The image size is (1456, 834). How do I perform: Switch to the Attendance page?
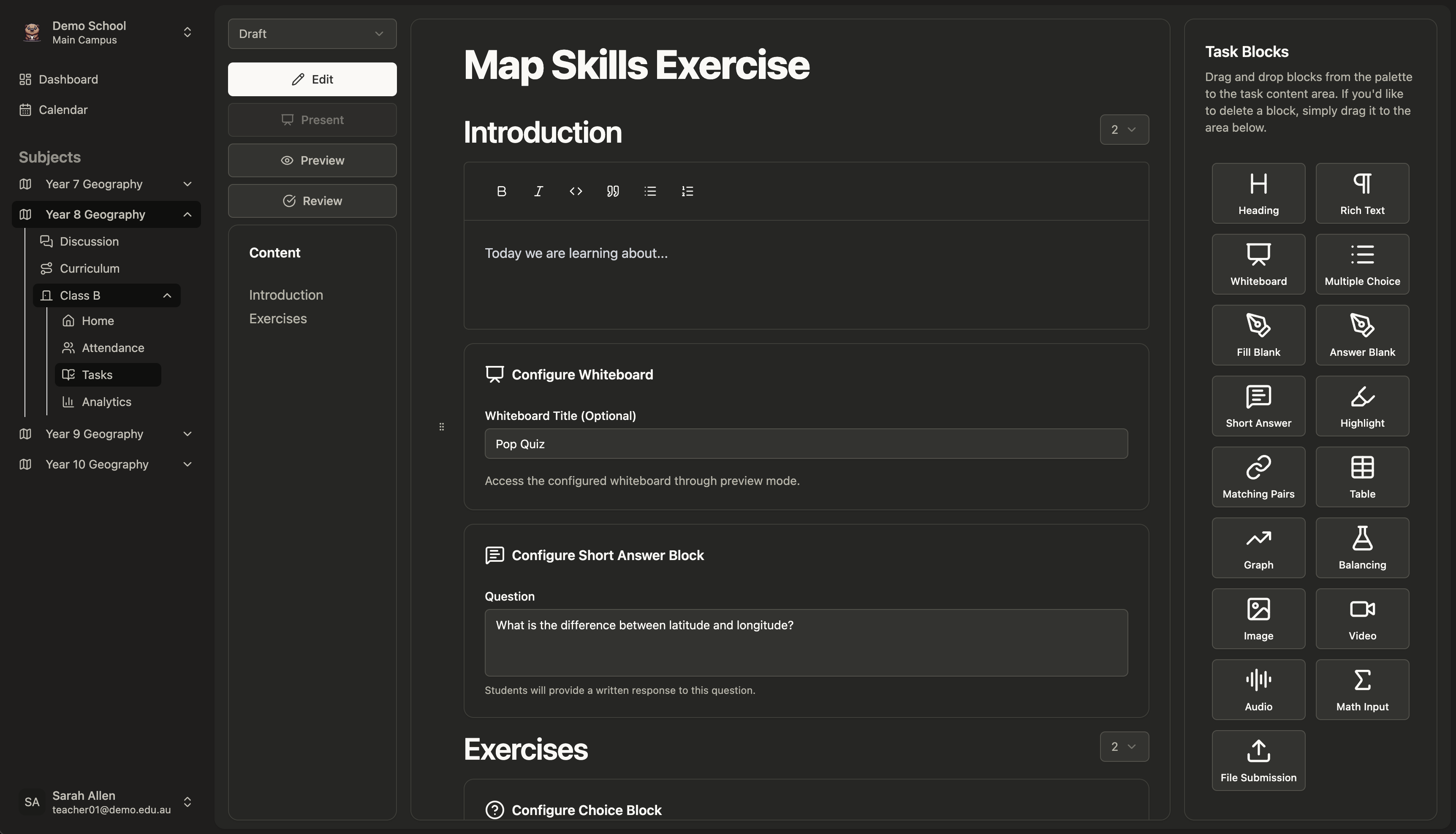[114, 348]
